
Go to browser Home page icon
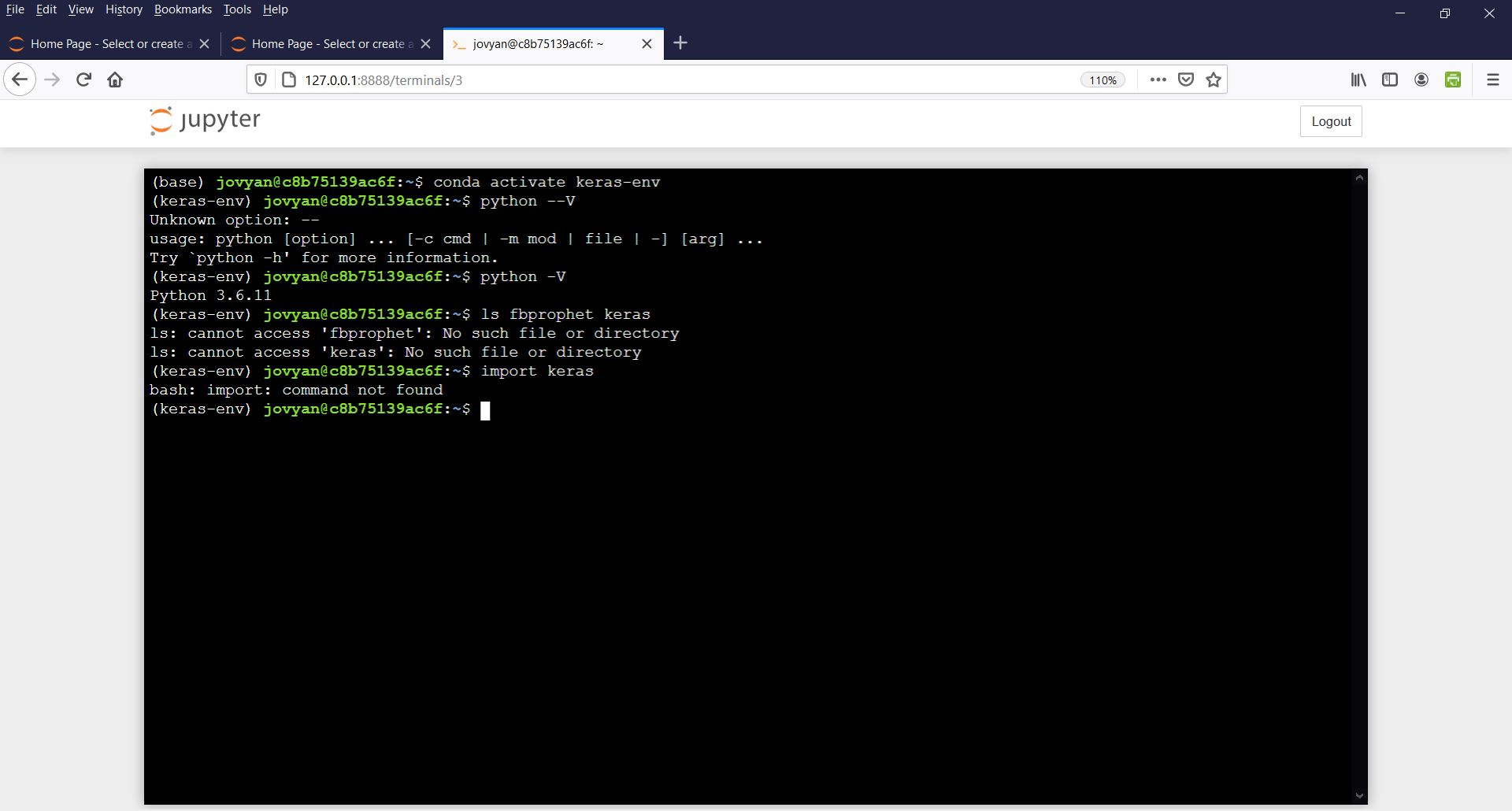pos(115,80)
